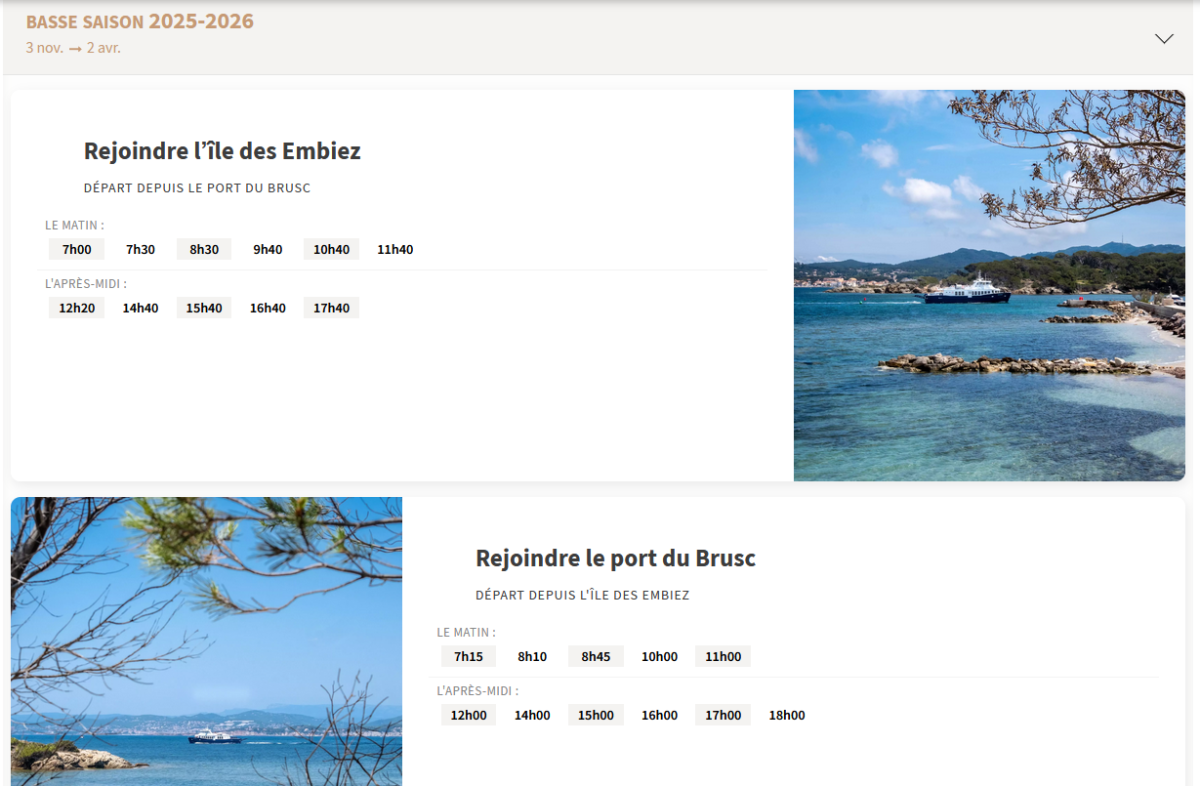This screenshot has height=786, width=1200.
Task: Choose the 11h40 departure time
Action: coord(395,249)
